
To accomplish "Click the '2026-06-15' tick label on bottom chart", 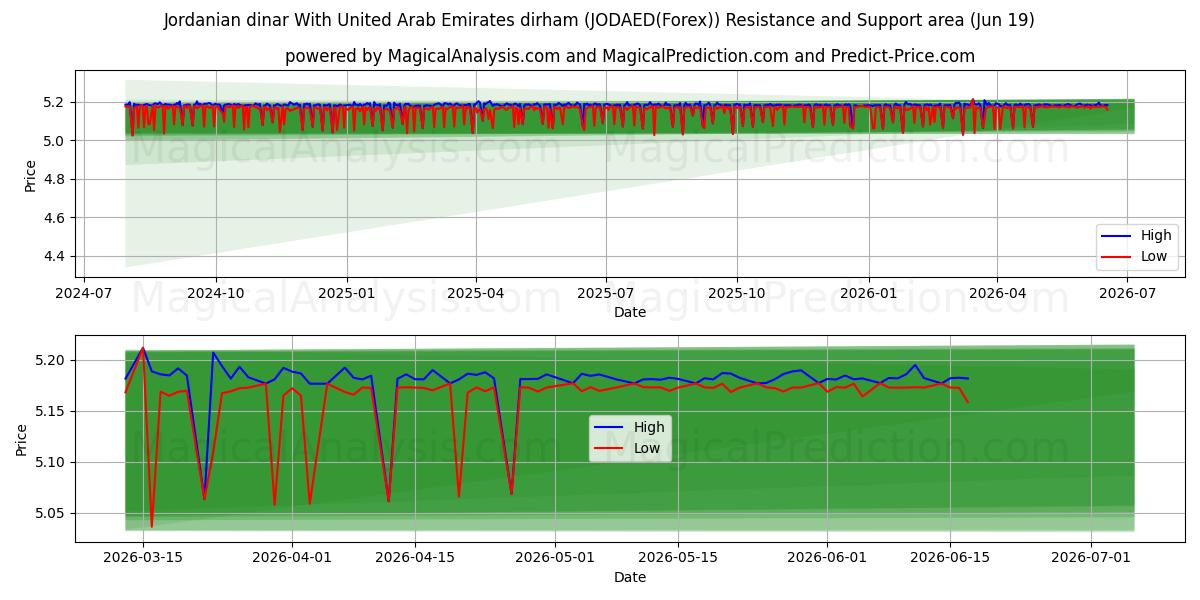I will point(950,558).
